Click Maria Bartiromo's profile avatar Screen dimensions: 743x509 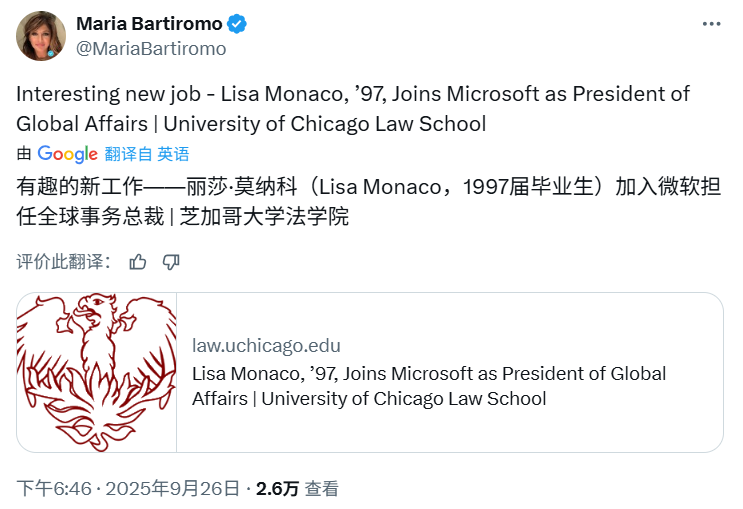pos(41,37)
